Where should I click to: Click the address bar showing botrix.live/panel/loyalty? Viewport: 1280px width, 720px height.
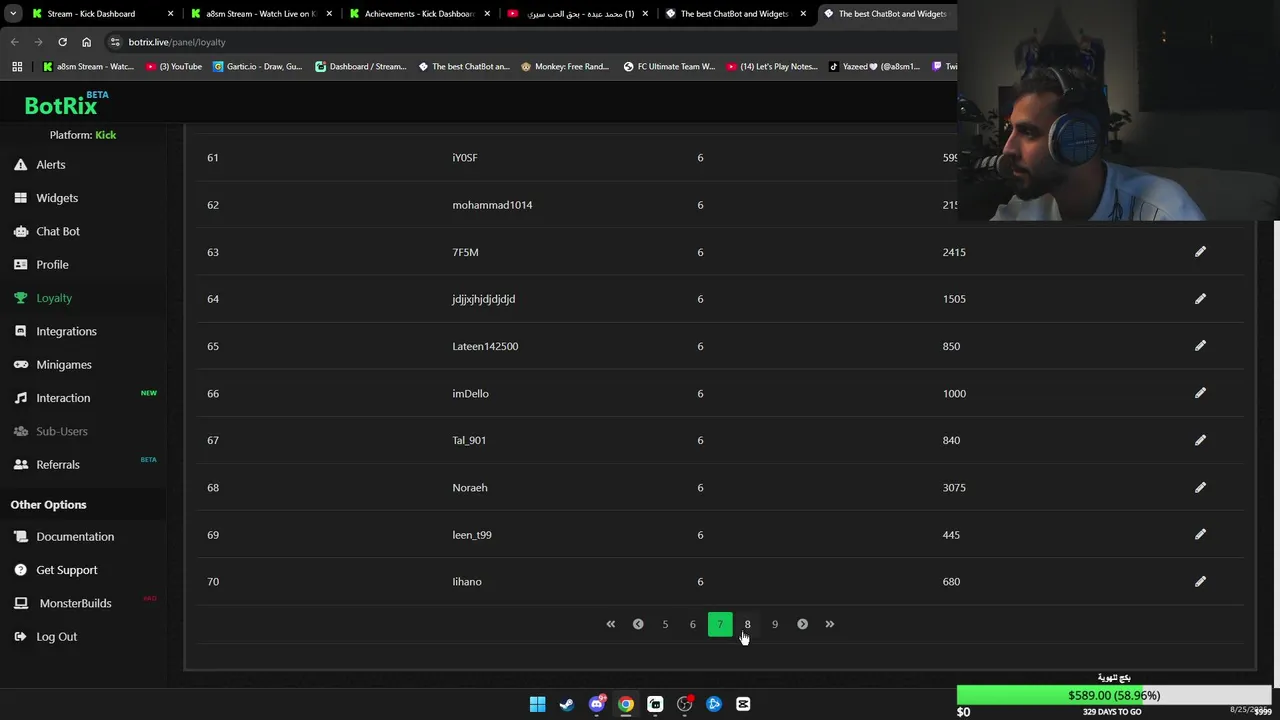(x=530, y=42)
